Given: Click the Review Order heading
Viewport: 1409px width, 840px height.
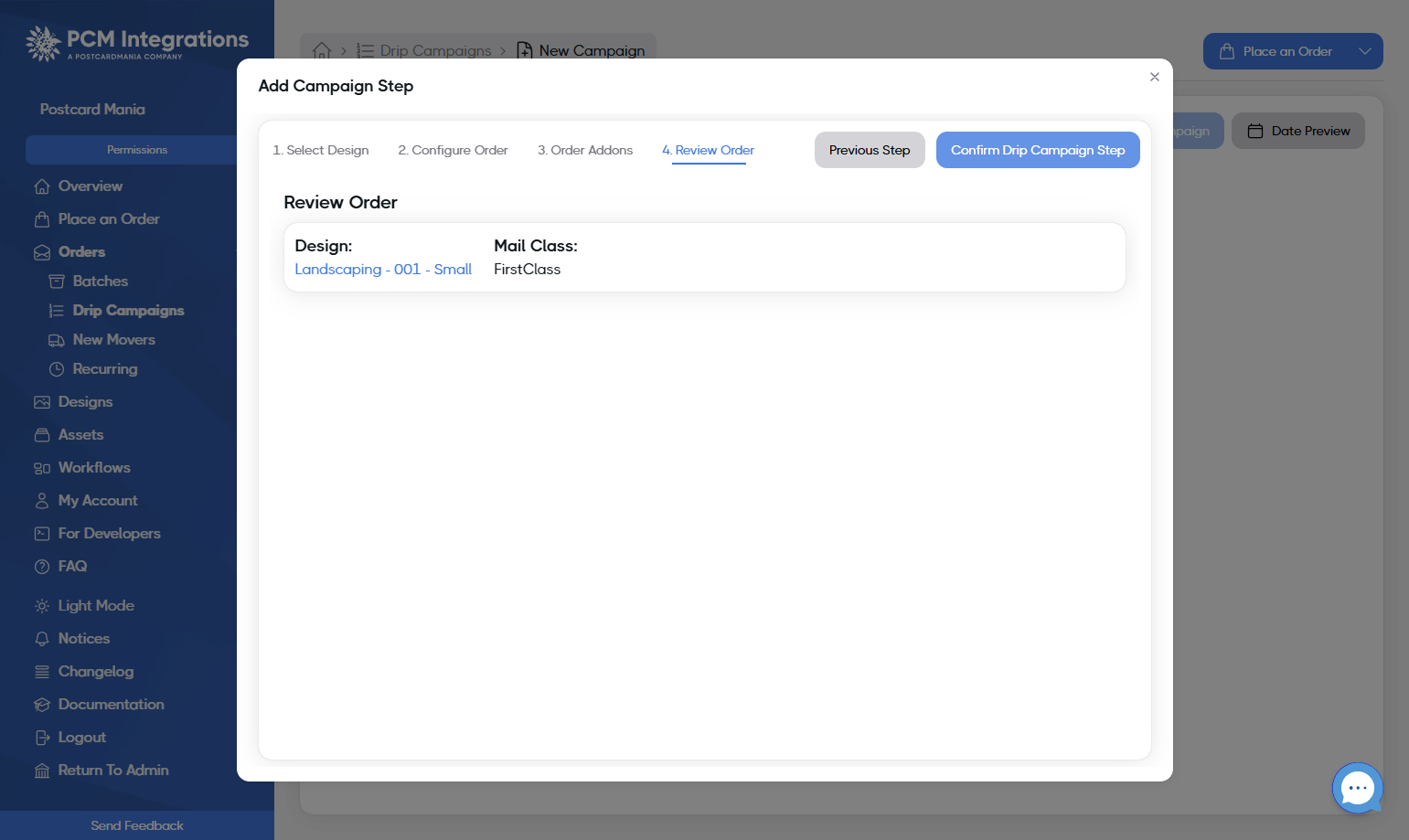Looking at the screenshot, I should click(x=340, y=203).
